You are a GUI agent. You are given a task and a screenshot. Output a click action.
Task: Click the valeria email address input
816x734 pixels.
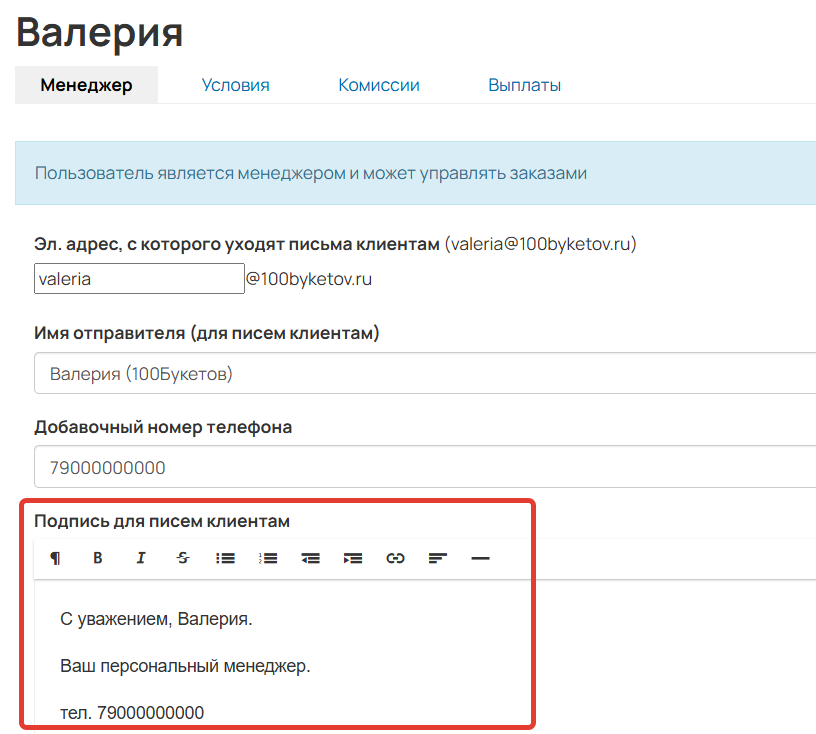point(139,279)
